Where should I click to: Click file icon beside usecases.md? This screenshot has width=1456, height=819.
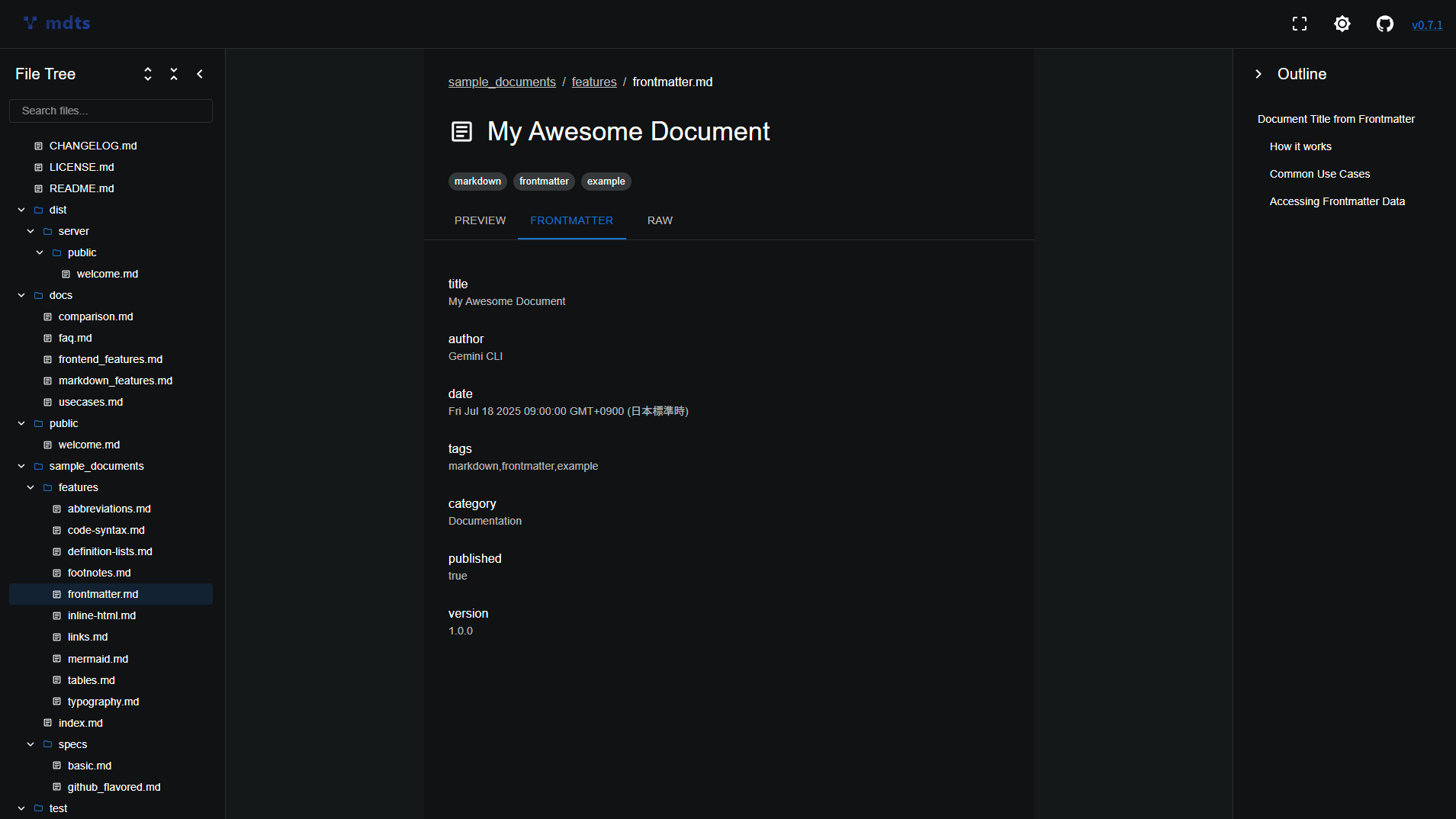(x=47, y=402)
